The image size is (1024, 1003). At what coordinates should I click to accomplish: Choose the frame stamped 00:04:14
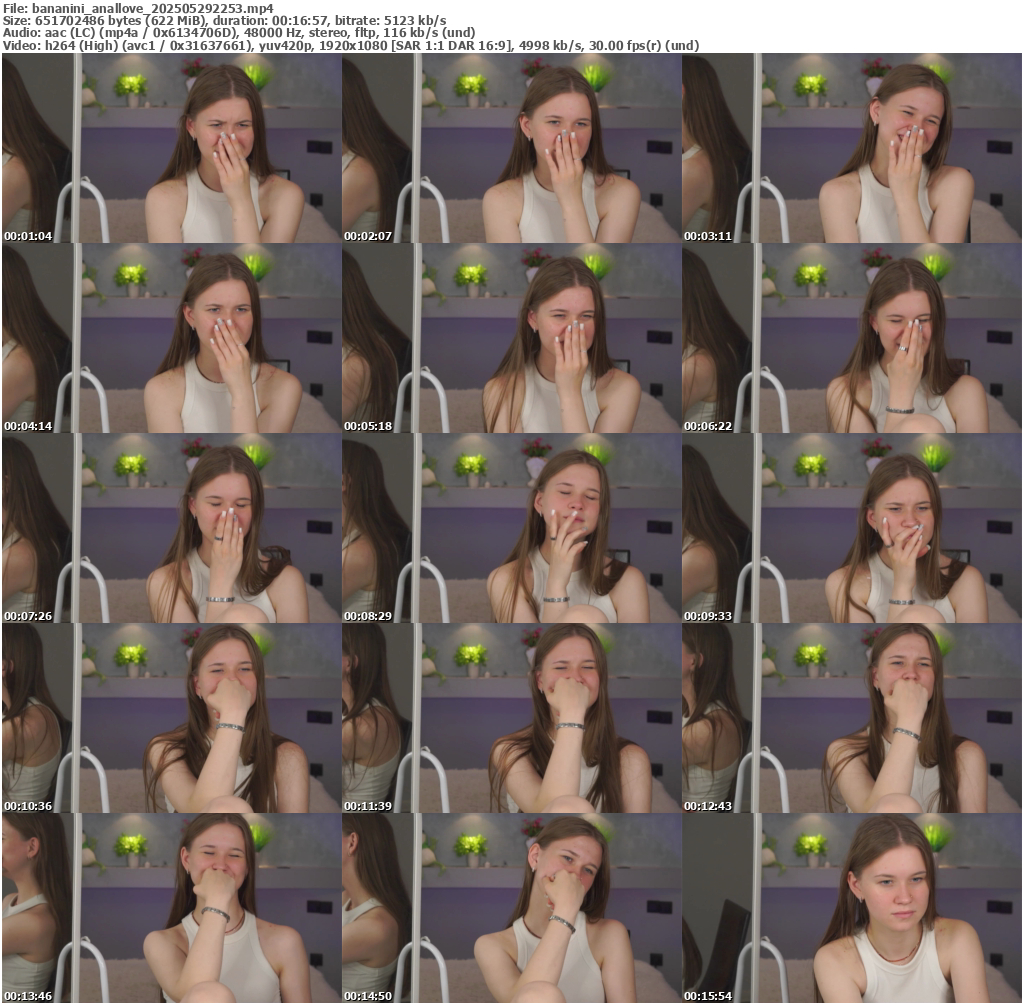171,338
